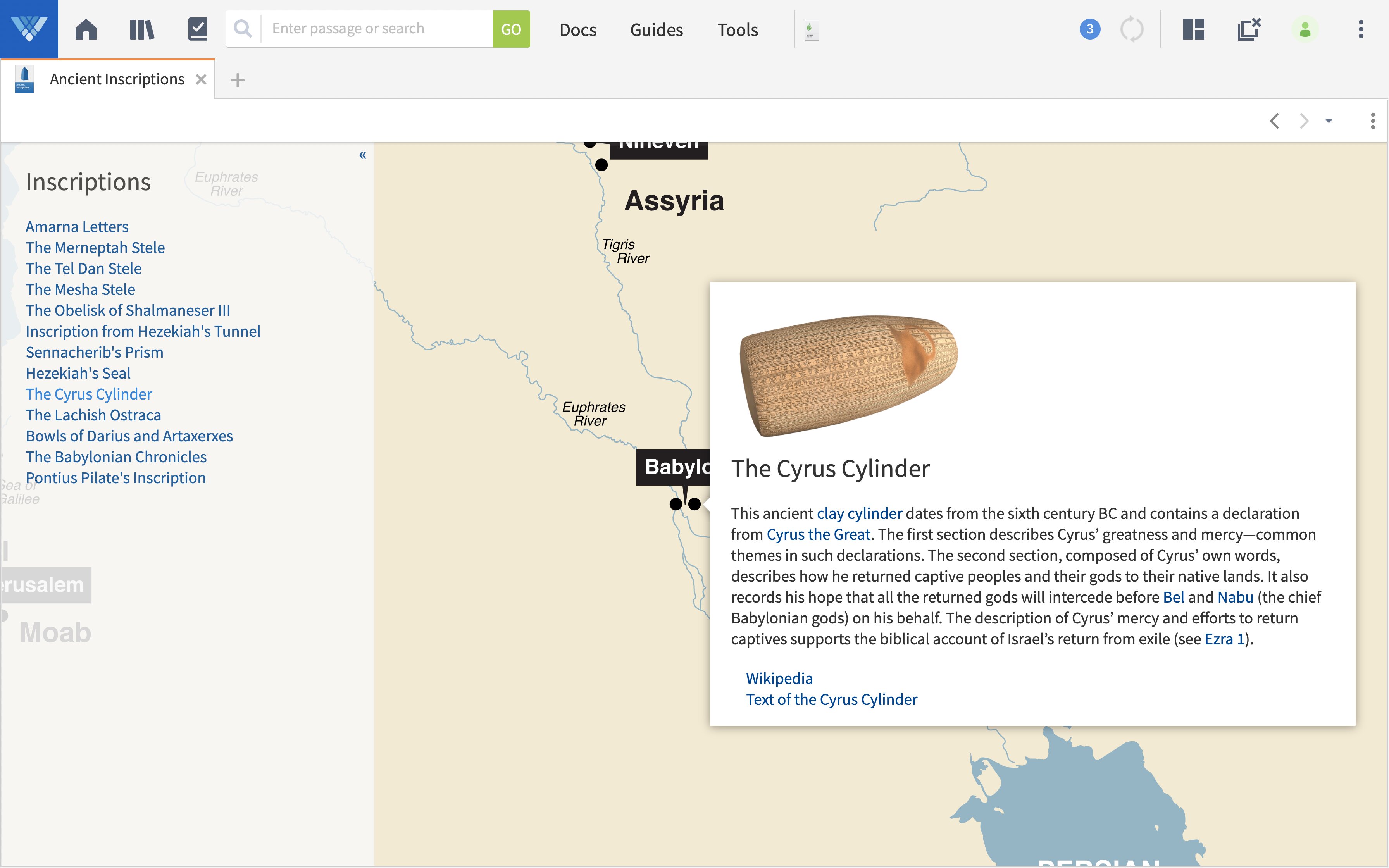Viewport: 1389px width, 868px height.
Task: Open the shortcut thumbnail beside Tools
Action: pos(810,30)
